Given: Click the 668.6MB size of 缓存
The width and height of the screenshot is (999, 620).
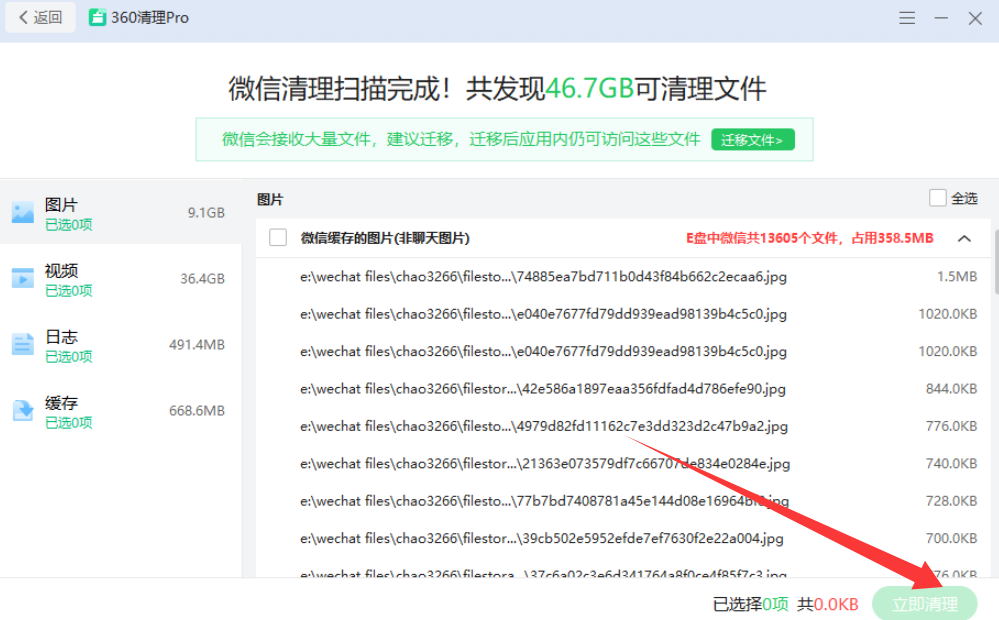Looking at the screenshot, I should point(197,411).
